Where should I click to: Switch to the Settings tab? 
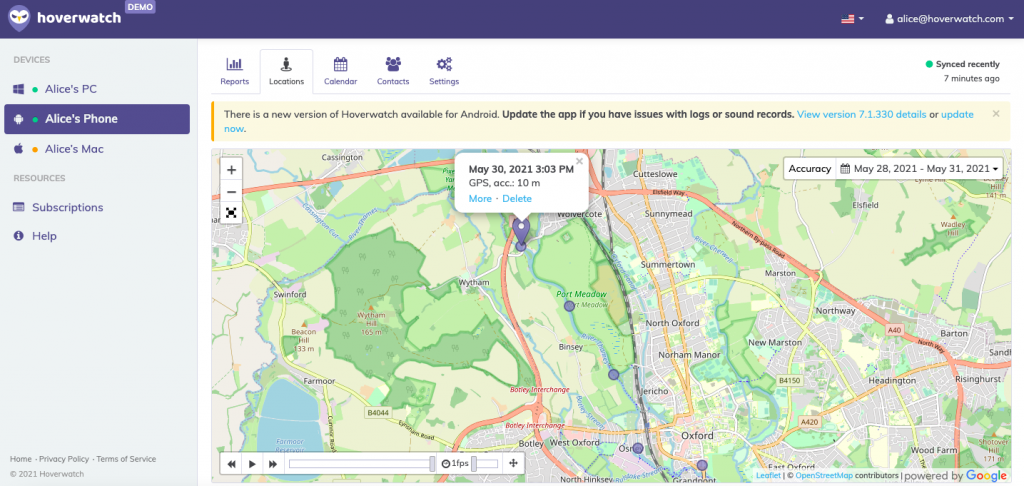(x=444, y=72)
